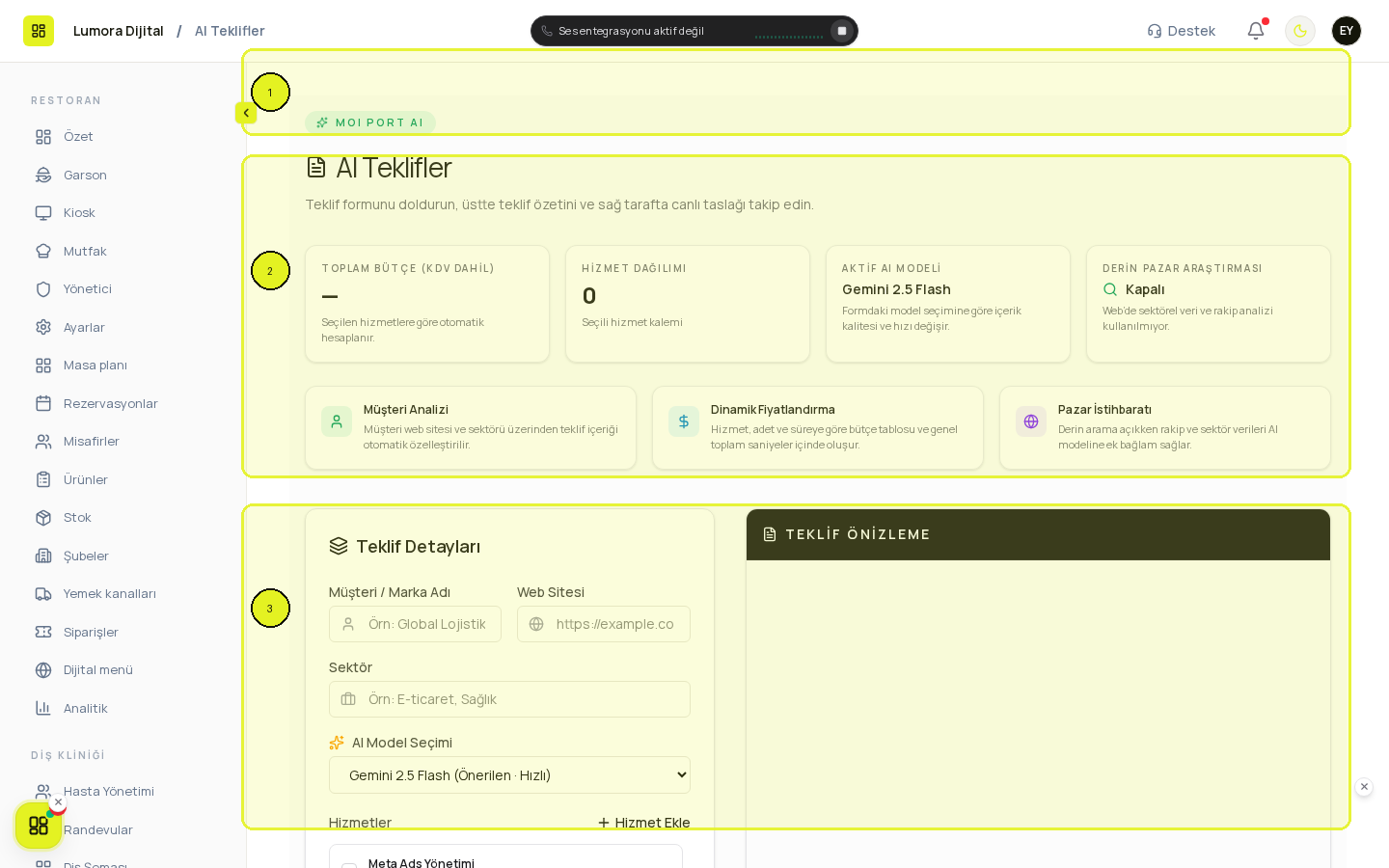Image resolution: width=1389 pixels, height=868 pixels.
Task: Click the Analitik chart icon
Action: tap(43, 708)
